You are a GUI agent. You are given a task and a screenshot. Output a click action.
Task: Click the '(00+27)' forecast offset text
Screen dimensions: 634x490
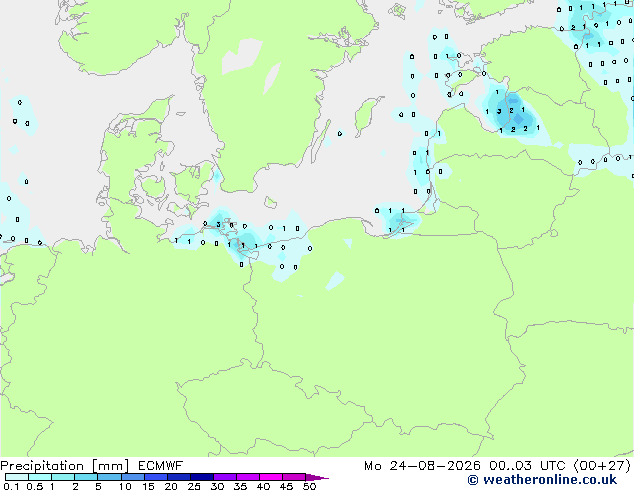tap(602, 466)
